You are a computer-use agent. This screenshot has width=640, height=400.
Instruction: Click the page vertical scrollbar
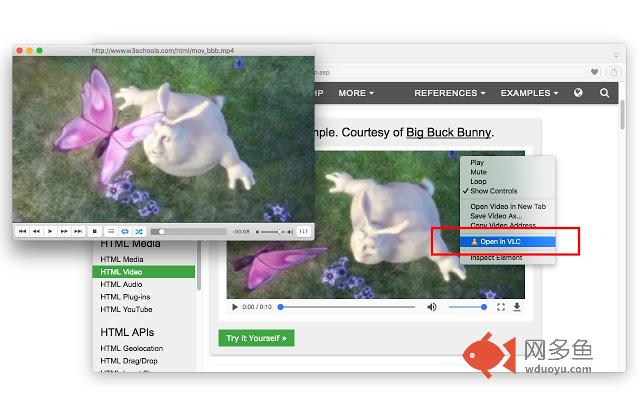tap(622, 115)
